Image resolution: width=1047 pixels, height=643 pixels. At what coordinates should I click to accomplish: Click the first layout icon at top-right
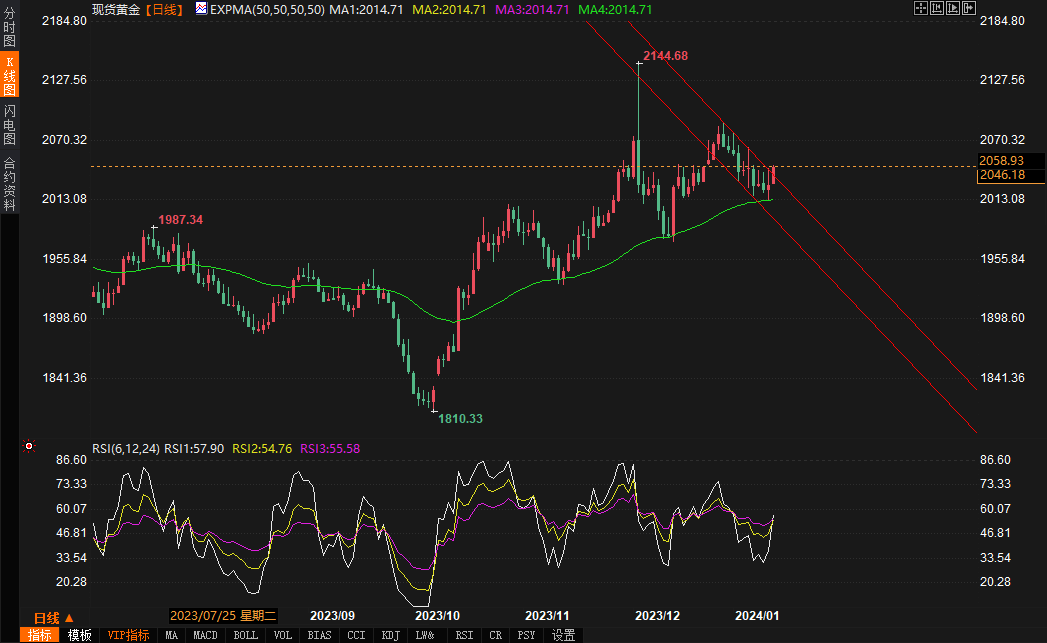[921, 8]
